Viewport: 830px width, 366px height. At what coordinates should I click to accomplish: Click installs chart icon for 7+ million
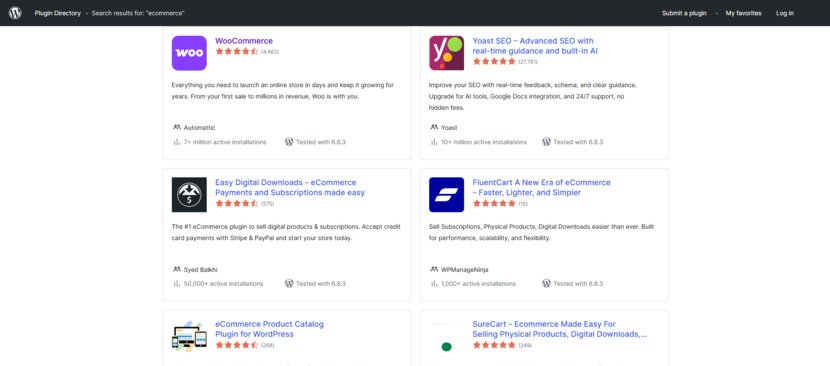pos(176,142)
